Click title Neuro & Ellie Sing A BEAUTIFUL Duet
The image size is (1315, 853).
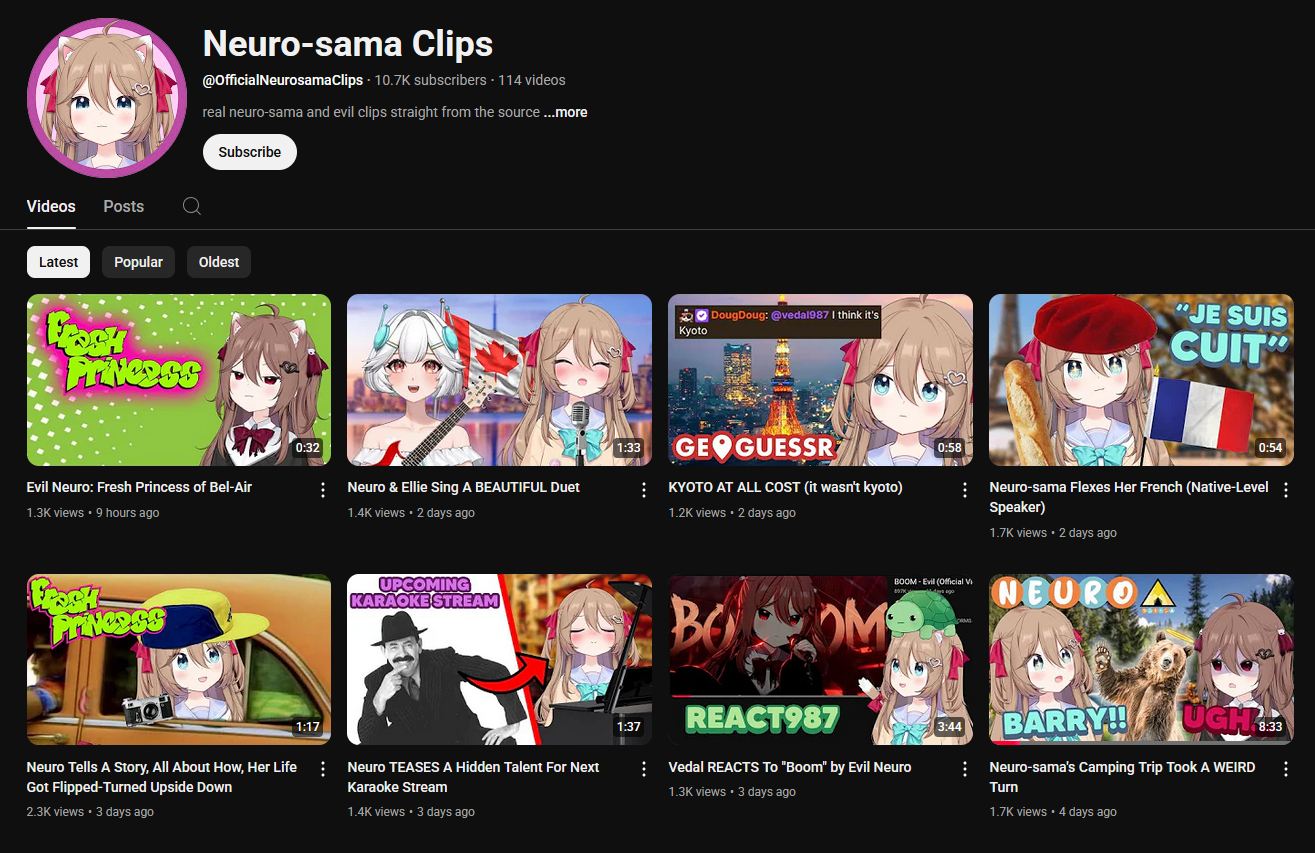tap(463, 487)
